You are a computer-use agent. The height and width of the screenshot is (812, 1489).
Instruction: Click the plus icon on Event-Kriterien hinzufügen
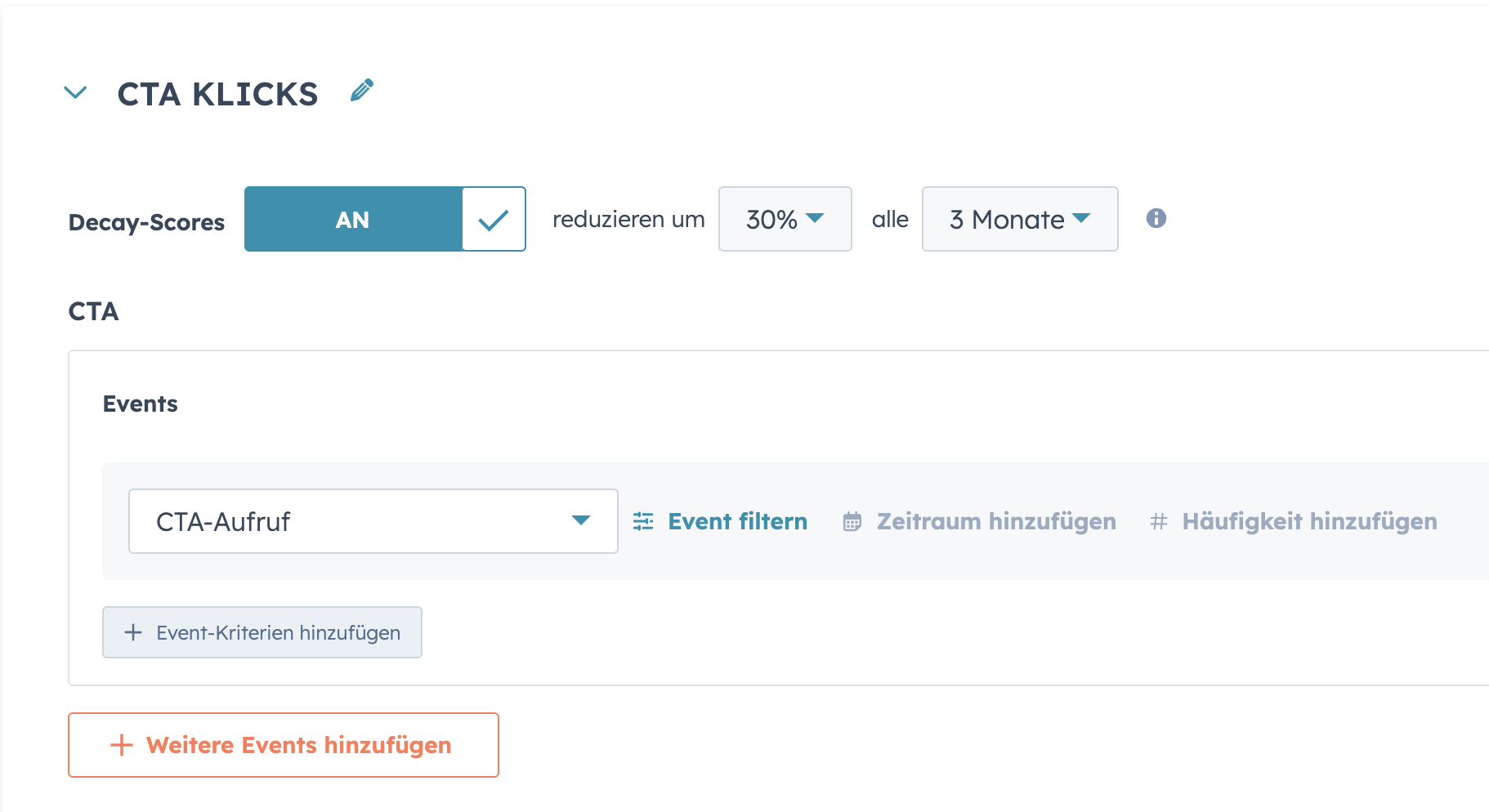pos(132,631)
